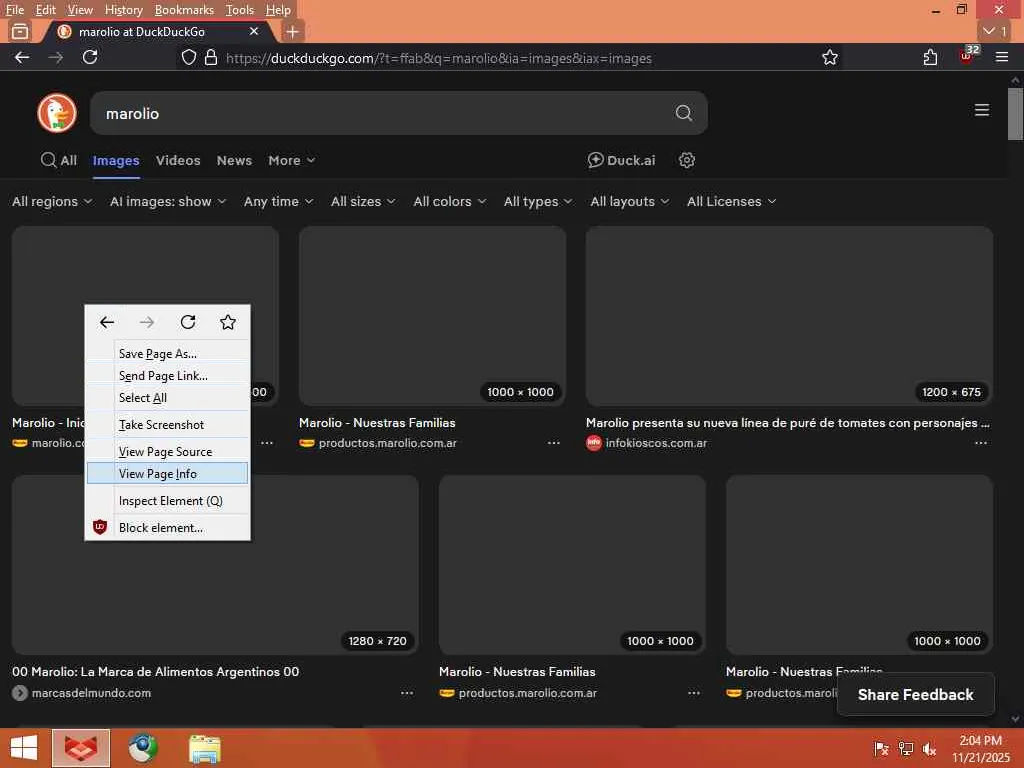The image size is (1024, 768).
Task: Choose Save Page As... from context menu
Action: point(167,353)
